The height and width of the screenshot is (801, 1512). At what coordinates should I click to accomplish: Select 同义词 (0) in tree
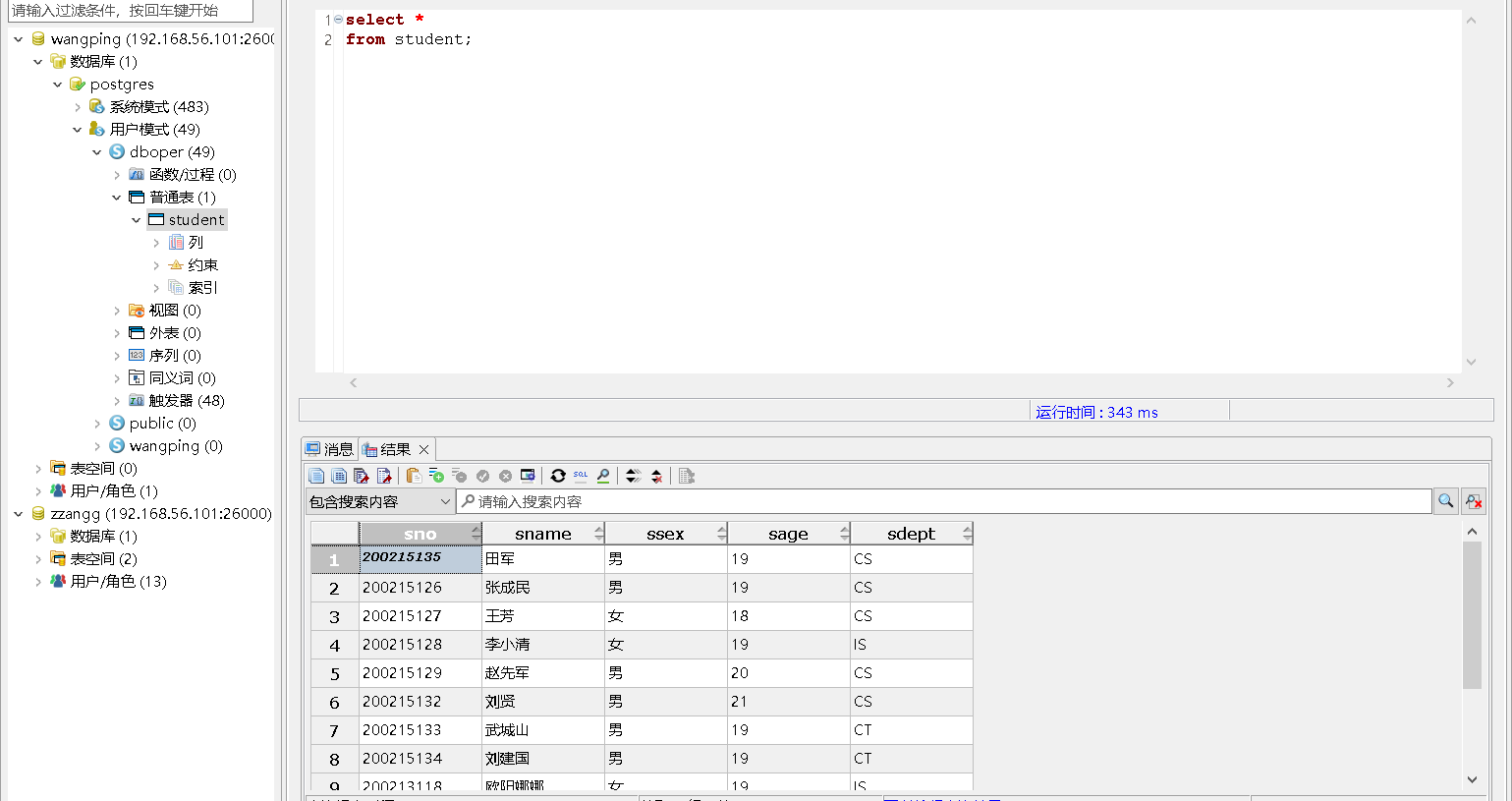(x=182, y=378)
